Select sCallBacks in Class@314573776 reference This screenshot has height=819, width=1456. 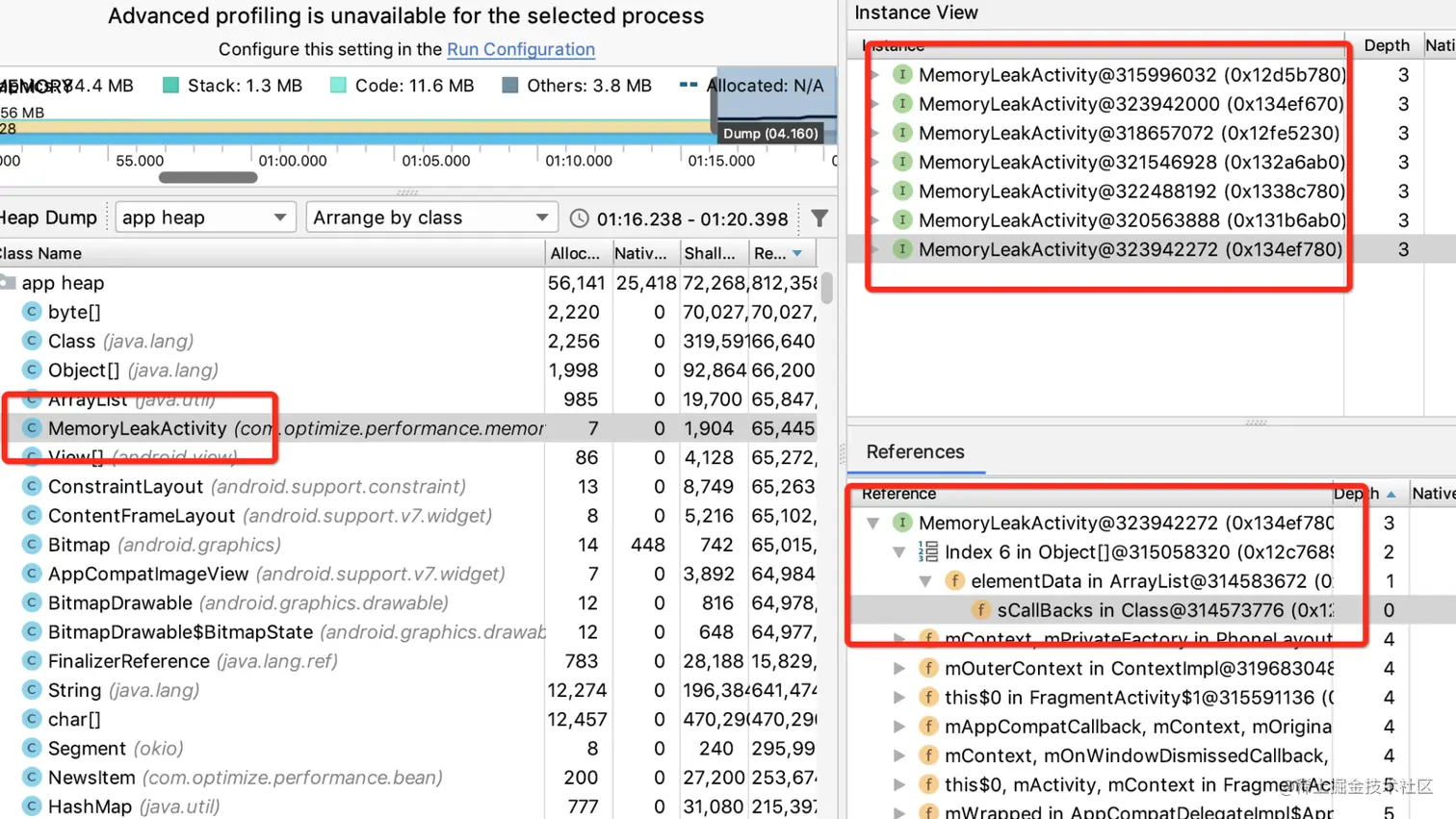(x=1165, y=610)
